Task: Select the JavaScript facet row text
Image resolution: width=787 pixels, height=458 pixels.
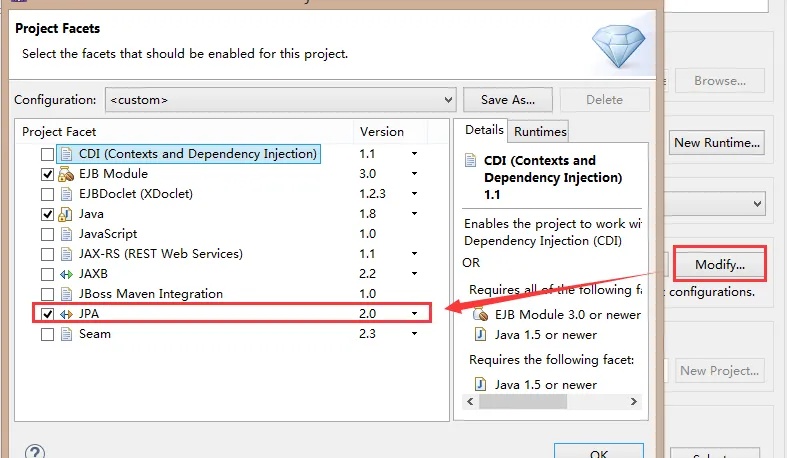Action: [108, 234]
